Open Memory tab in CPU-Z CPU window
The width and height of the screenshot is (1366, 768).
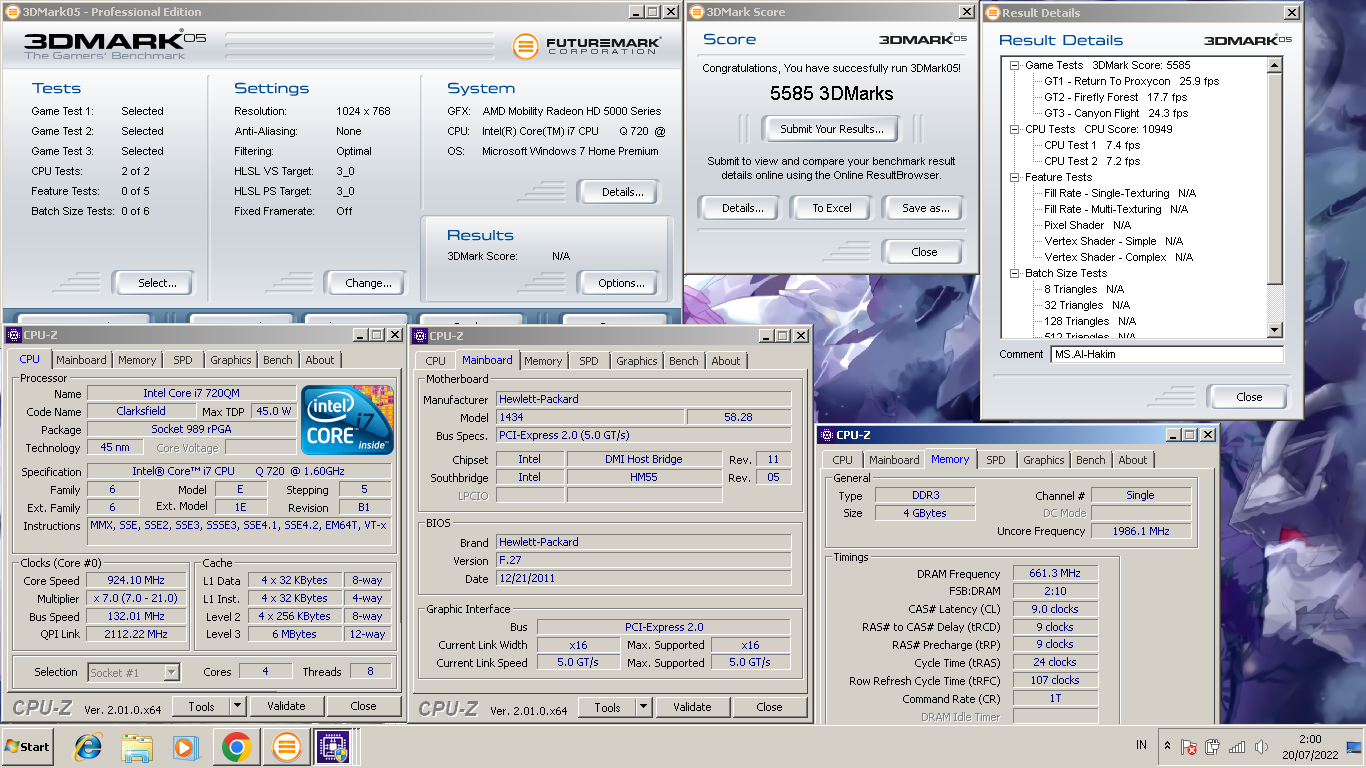(x=137, y=360)
